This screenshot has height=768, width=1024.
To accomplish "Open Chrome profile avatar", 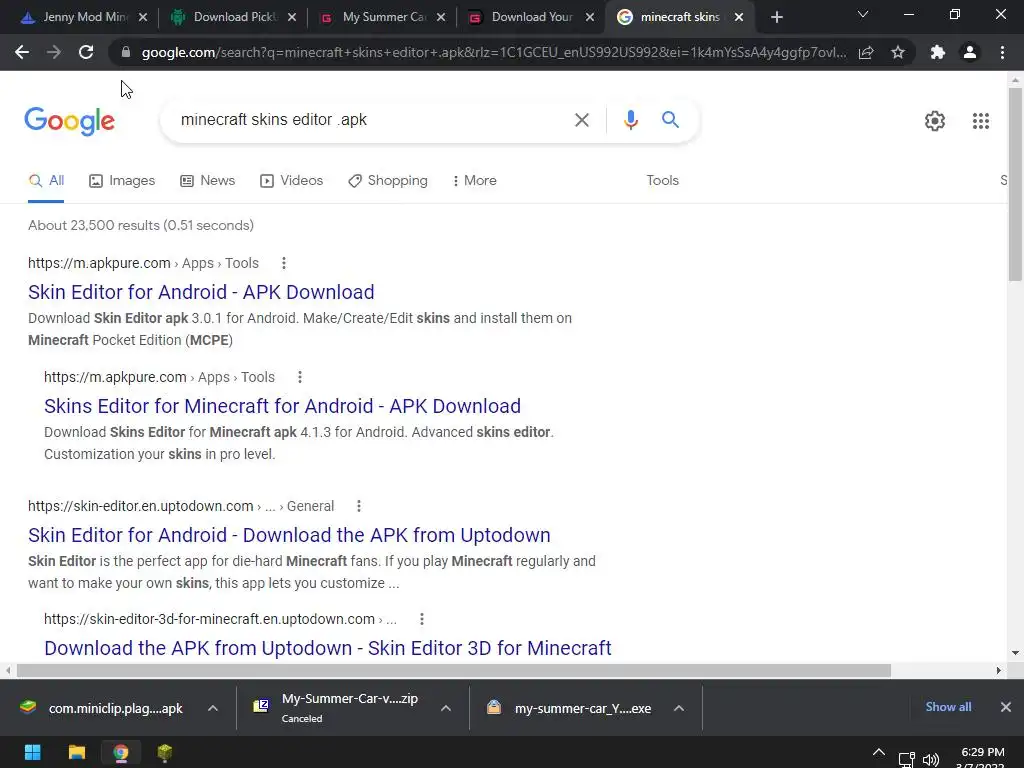I will 970,52.
